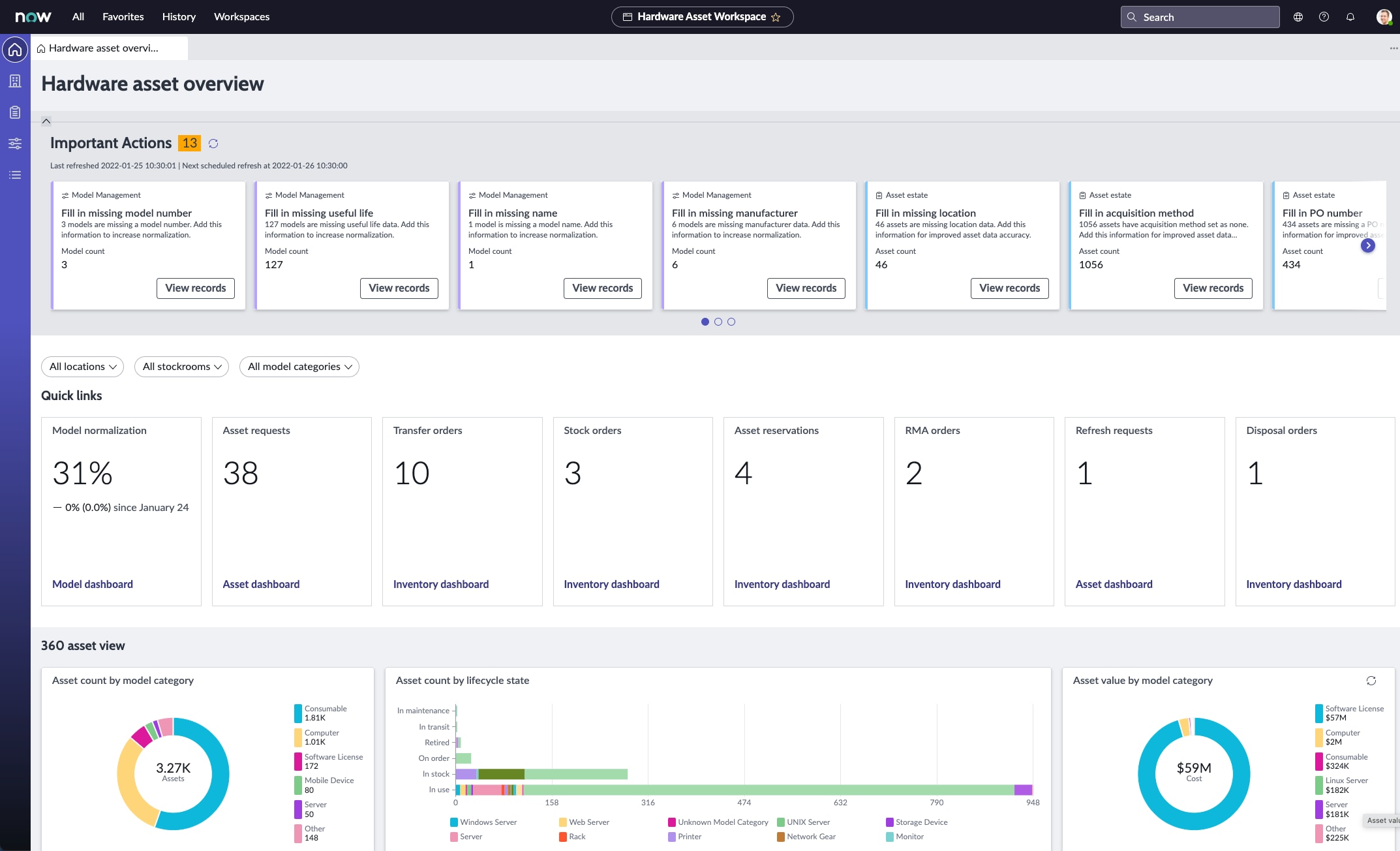This screenshot has height=851, width=1400.
Task: Click the globe icon in the top bar
Action: click(x=1298, y=17)
